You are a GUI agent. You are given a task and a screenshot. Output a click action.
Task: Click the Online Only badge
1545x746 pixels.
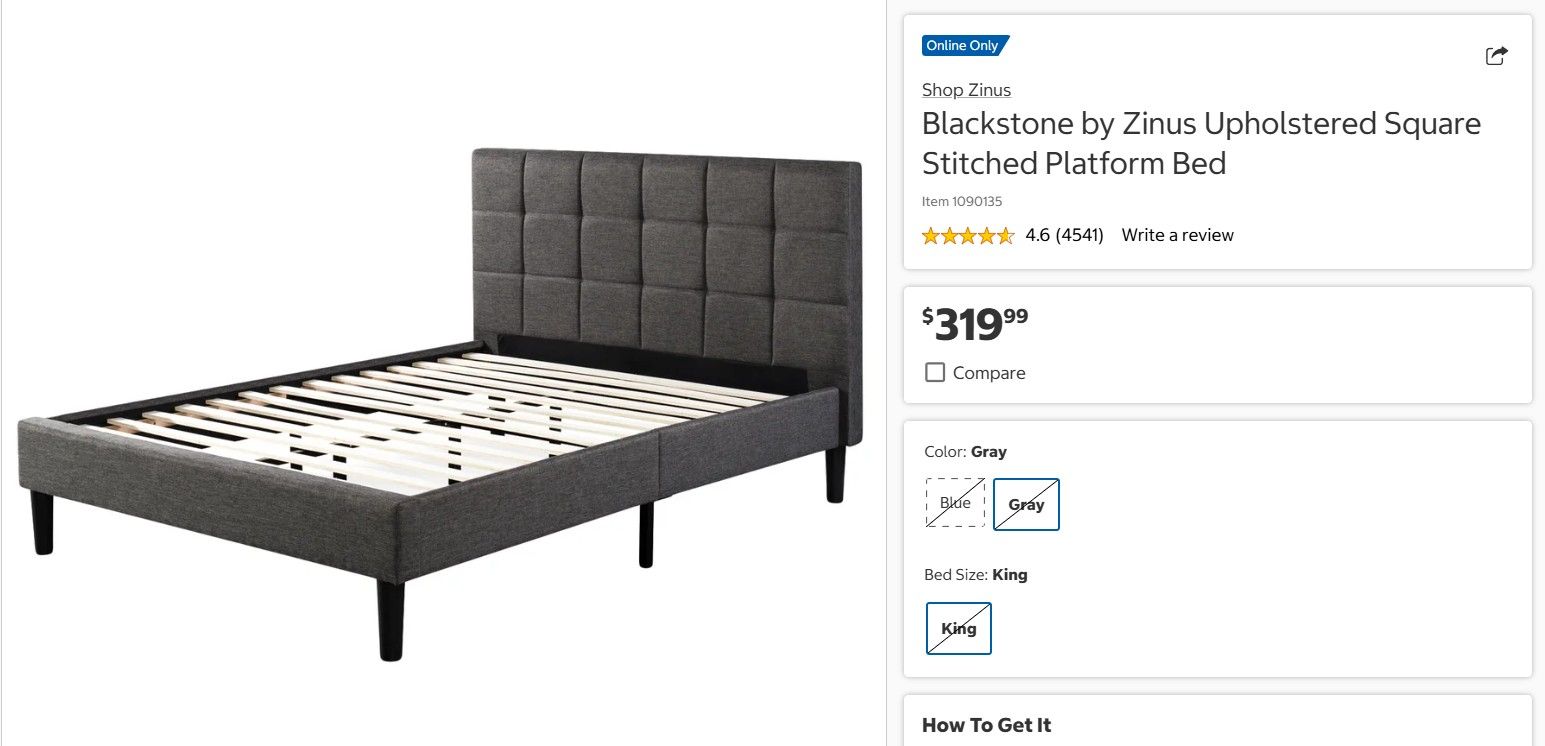click(964, 46)
